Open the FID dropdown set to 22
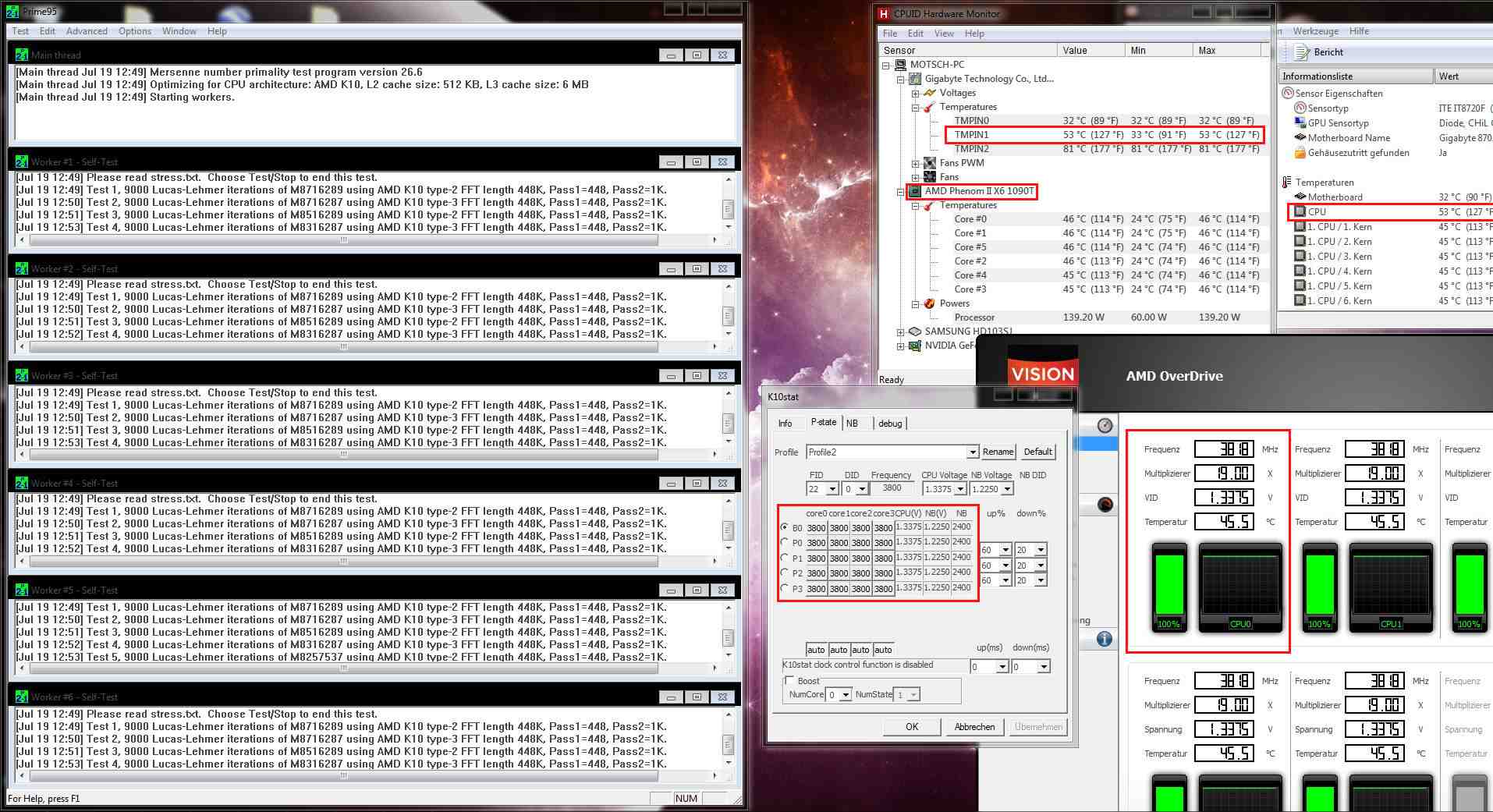This screenshot has width=1493, height=812. 832,489
